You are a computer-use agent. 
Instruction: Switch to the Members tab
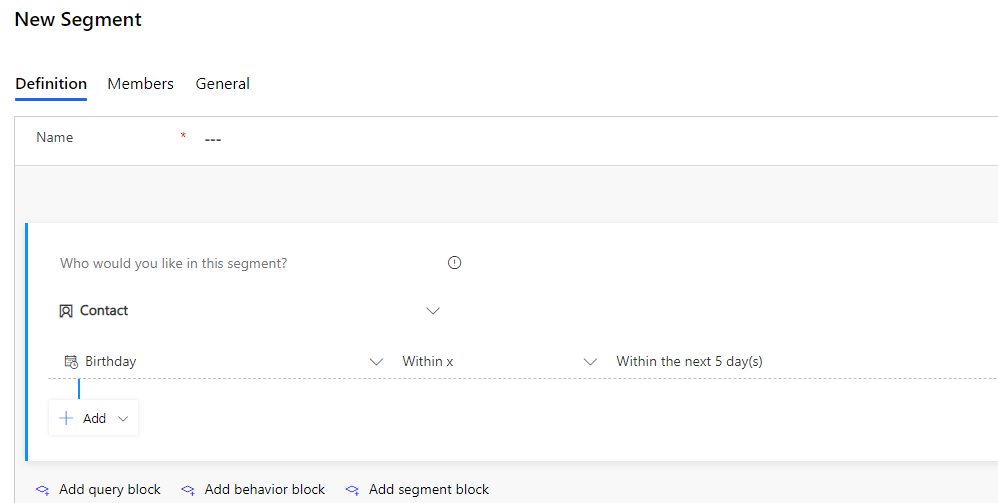click(141, 83)
